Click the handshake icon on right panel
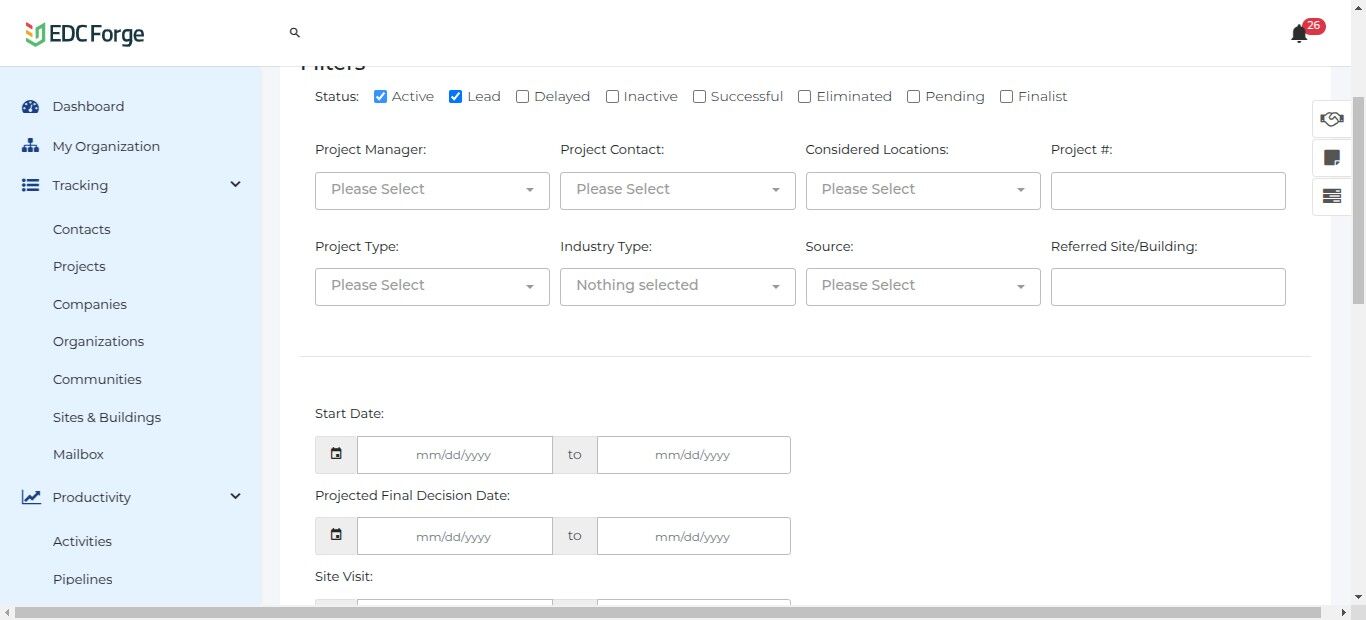 click(1331, 119)
